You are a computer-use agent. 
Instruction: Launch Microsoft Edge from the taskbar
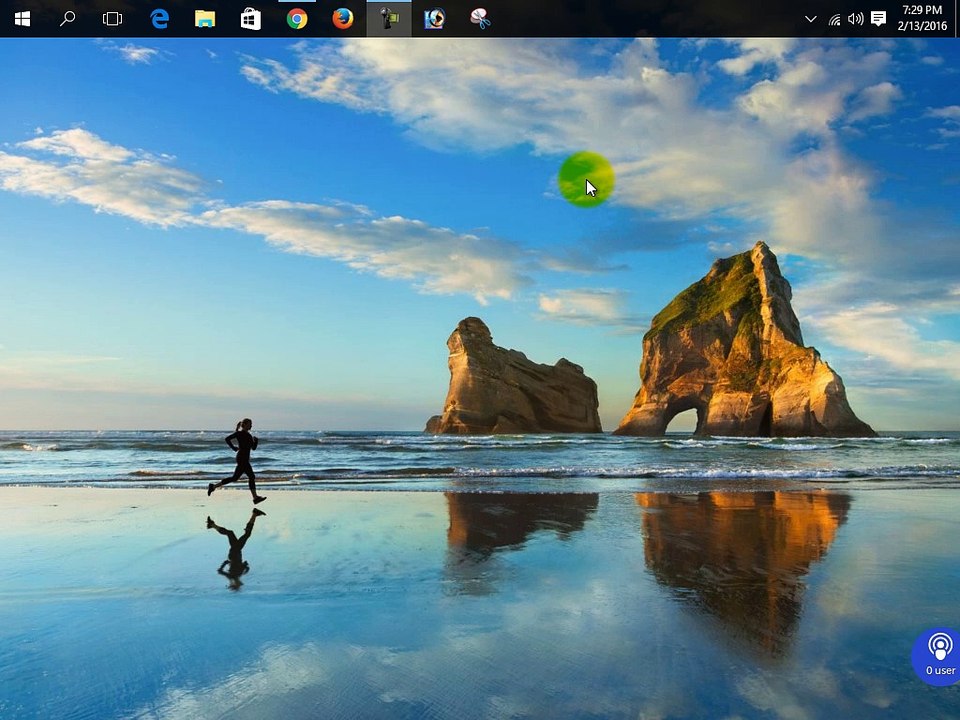click(160, 19)
